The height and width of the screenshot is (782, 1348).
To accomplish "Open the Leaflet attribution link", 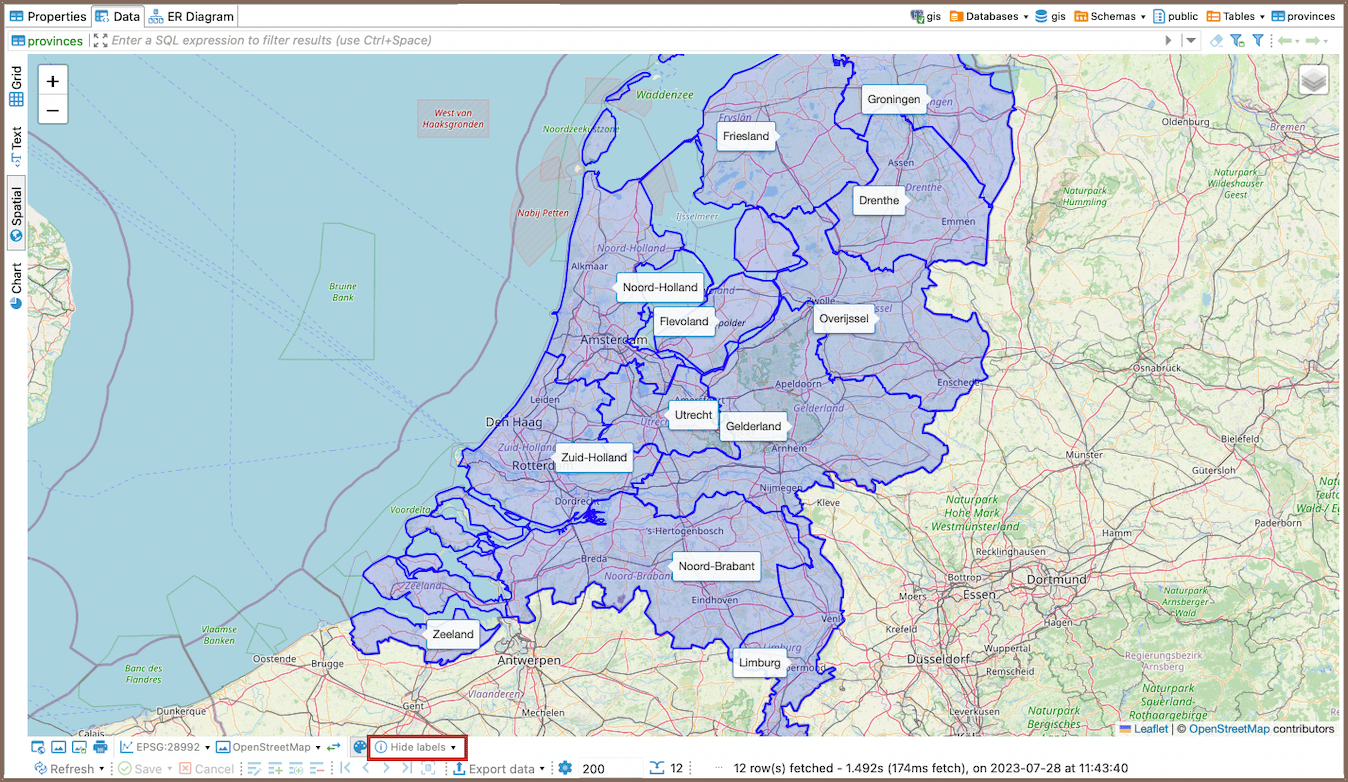I will point(1149,729).
